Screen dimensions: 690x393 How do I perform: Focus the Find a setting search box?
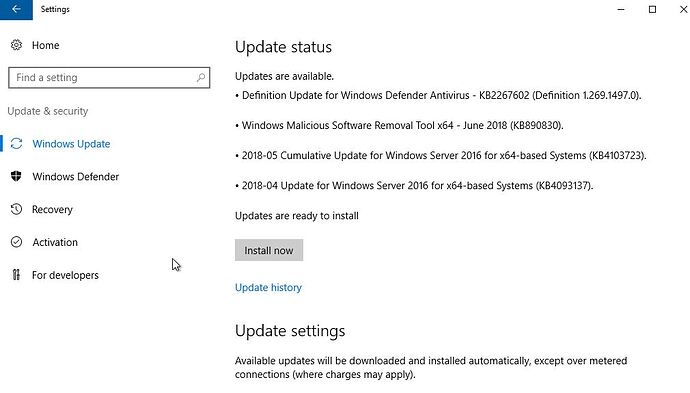click(109, 77)
